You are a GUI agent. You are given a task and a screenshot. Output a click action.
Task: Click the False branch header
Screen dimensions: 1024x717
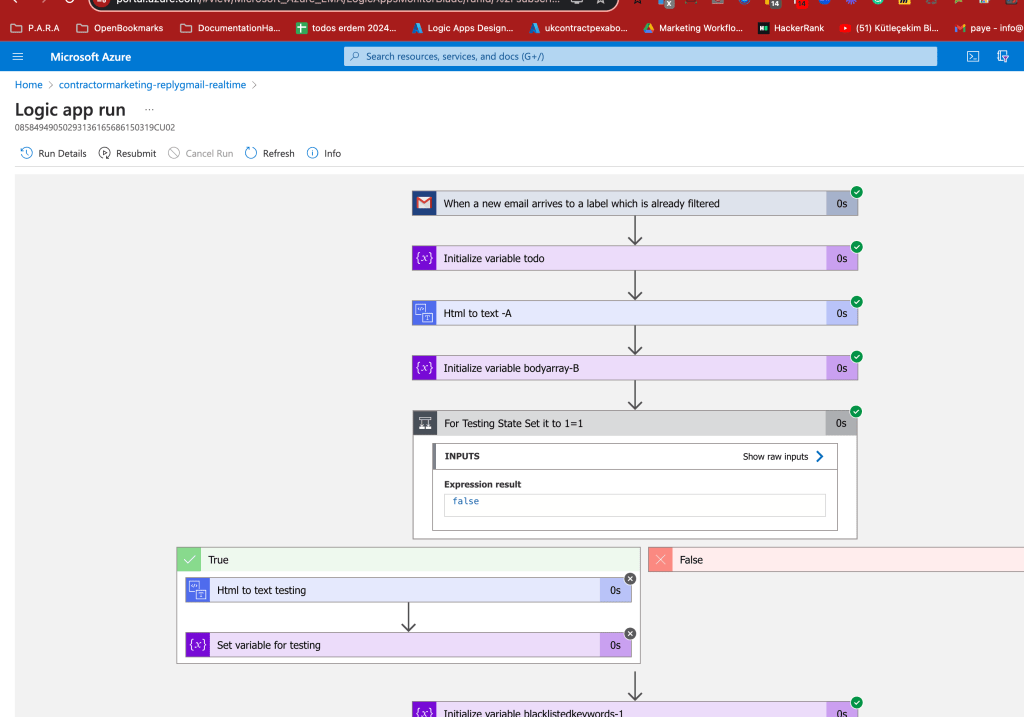coord(836,560)
